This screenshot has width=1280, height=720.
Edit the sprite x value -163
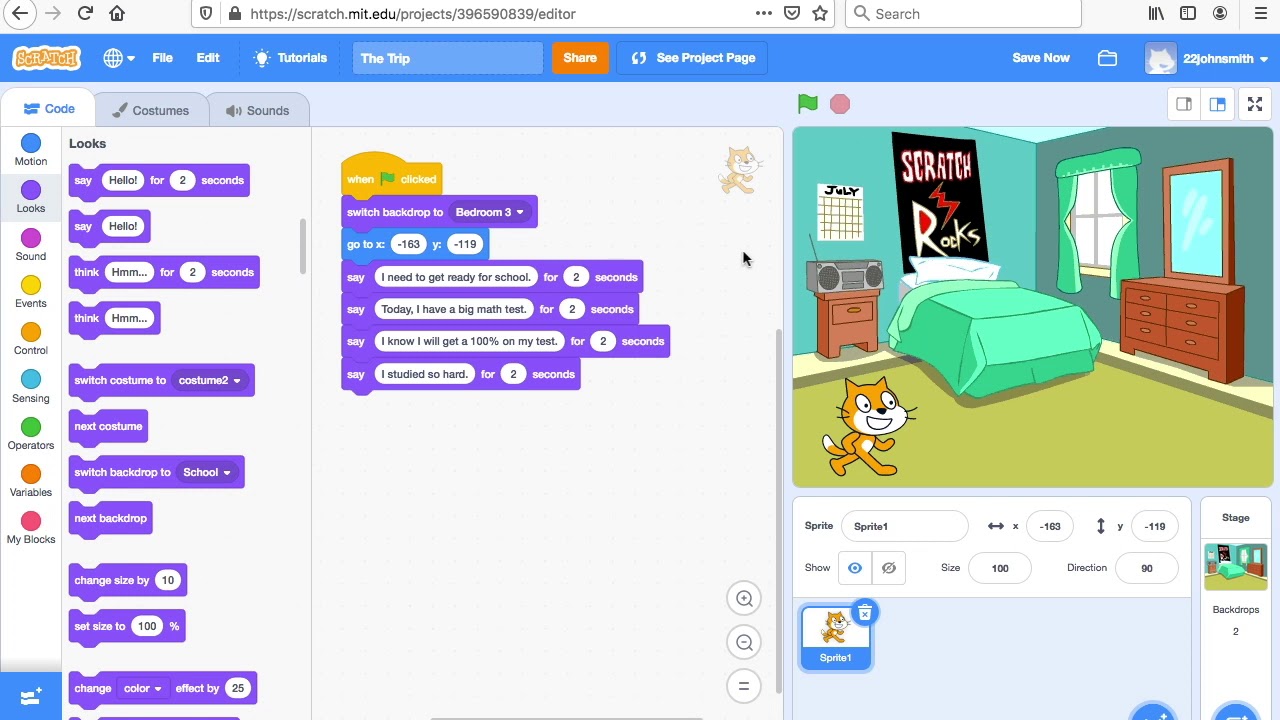[x=1050, y=526]
